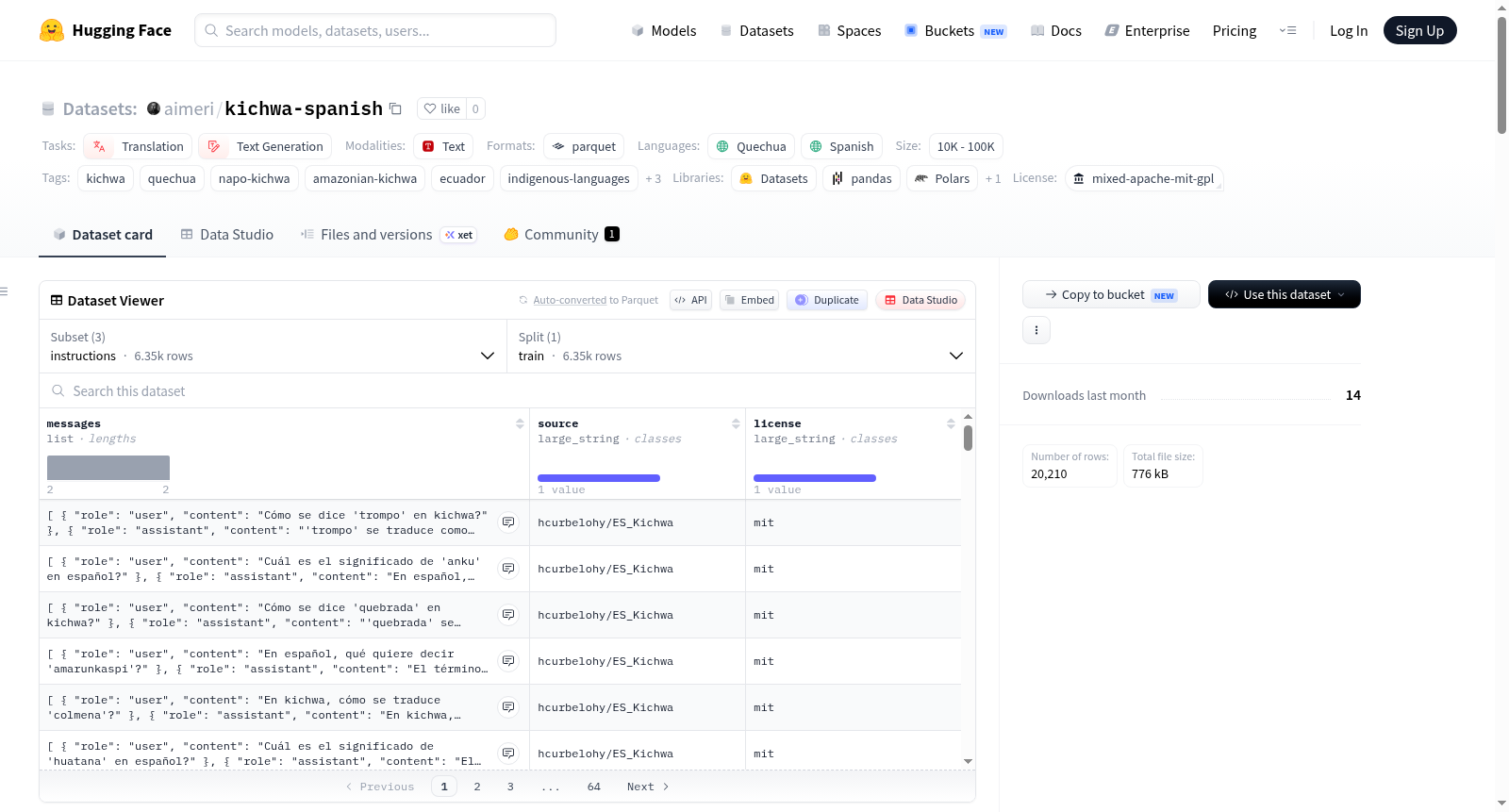Open Spaces in the top navigation
This screenshot has width=1509, height=812.
click(850, 30)
